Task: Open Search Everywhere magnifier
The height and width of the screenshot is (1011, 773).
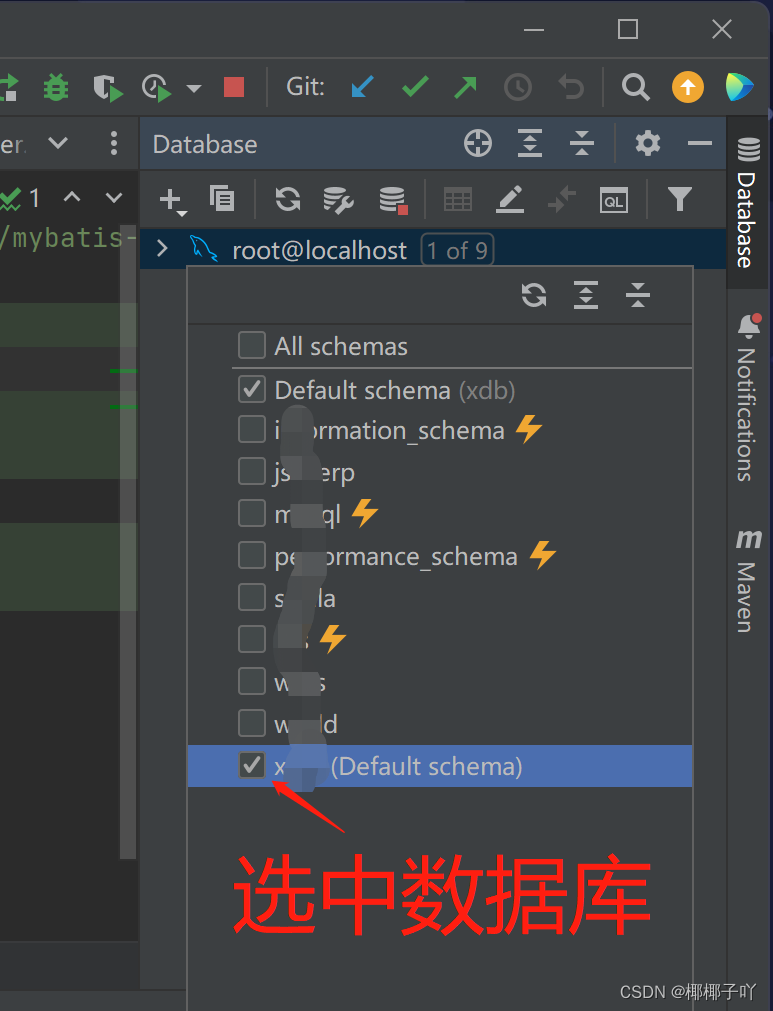Action: [635, 87]
